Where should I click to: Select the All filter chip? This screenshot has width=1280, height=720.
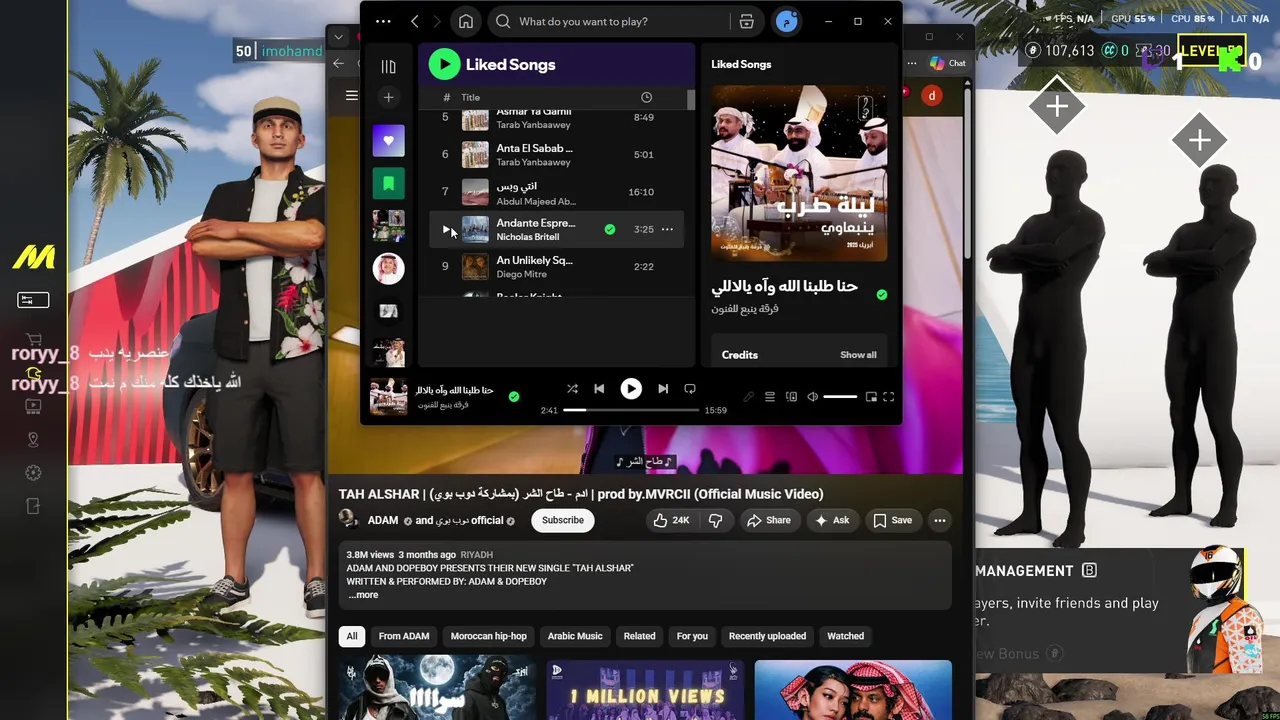point(352,636)
